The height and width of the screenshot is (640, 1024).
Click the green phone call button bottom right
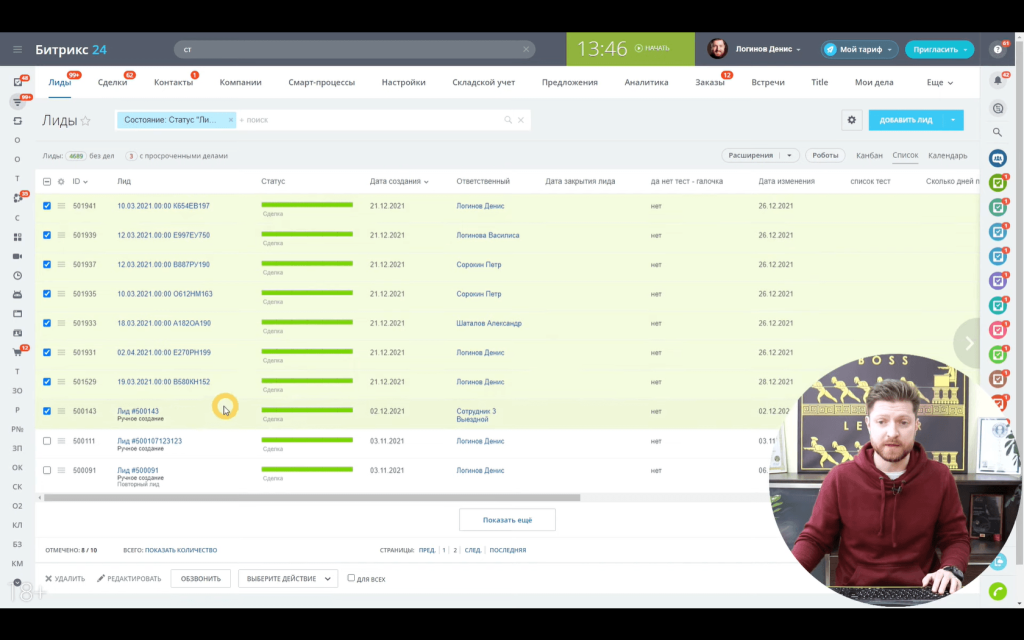coord(998,591)
